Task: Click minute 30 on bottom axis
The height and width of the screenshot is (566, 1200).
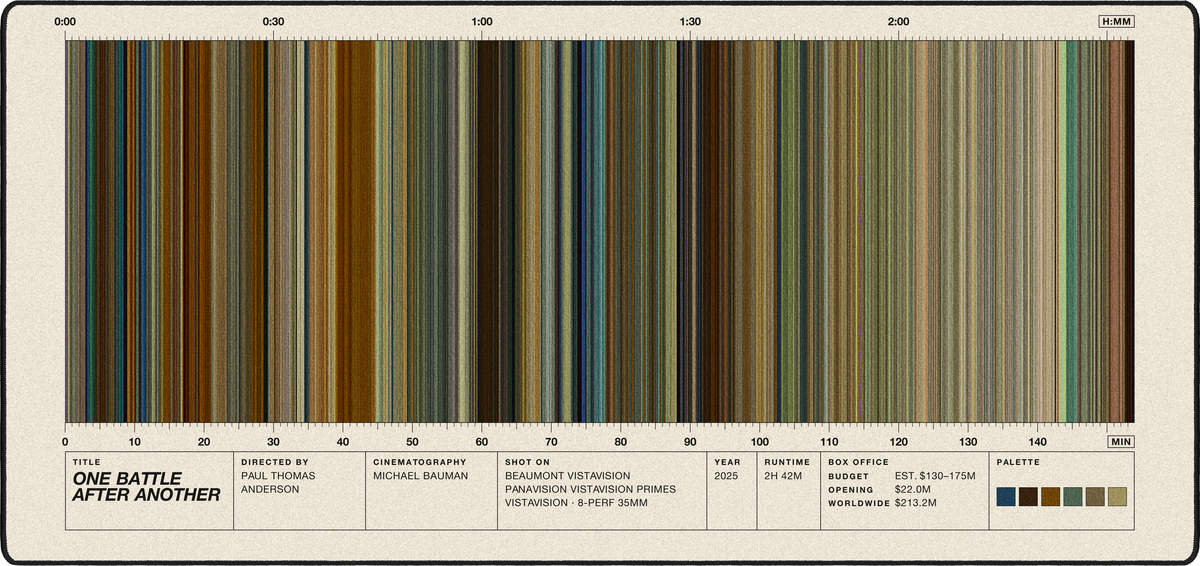Action: click(273, 441)
